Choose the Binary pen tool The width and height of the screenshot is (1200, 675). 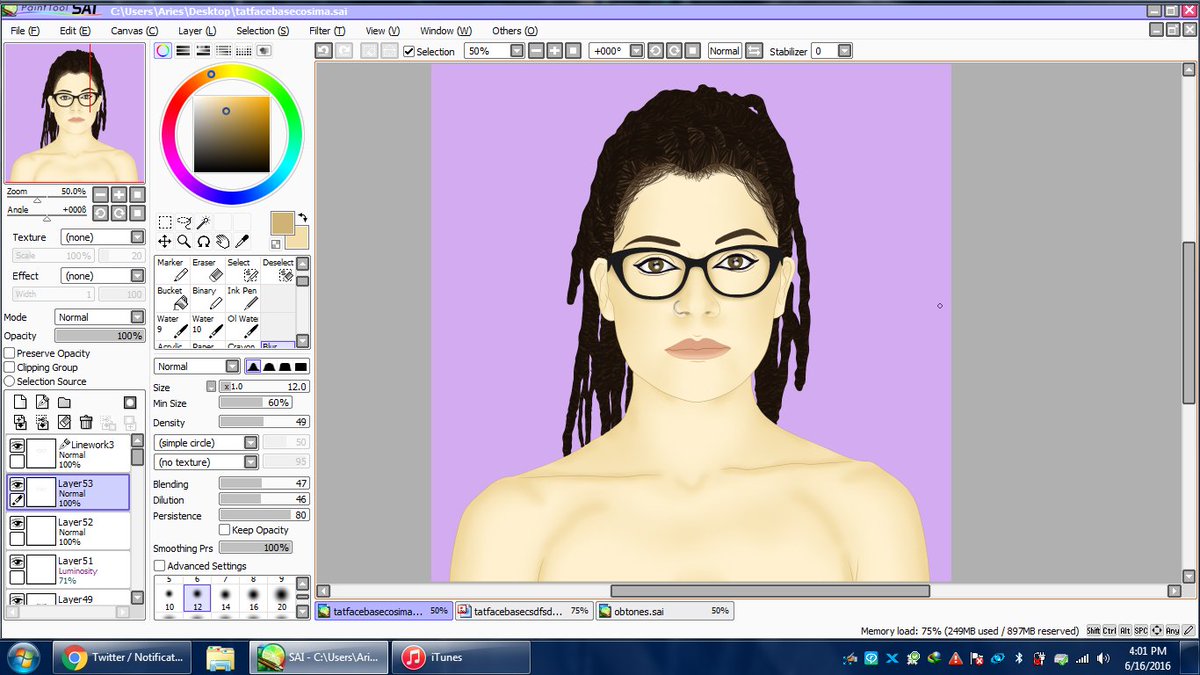[x=207, y=298]
